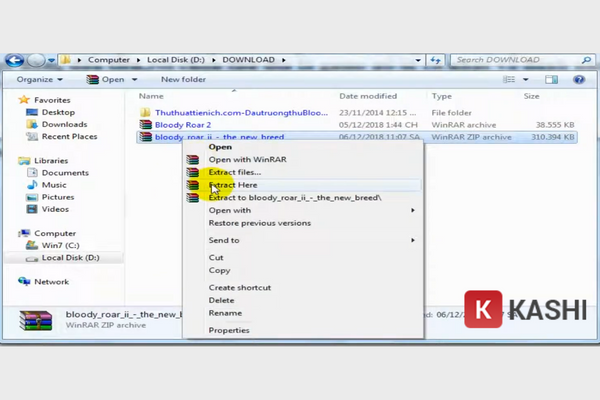This screenshot has height=400, width=600.
Task: Click the WinRAR icon beside Extract Here
Action: point(193,185)
